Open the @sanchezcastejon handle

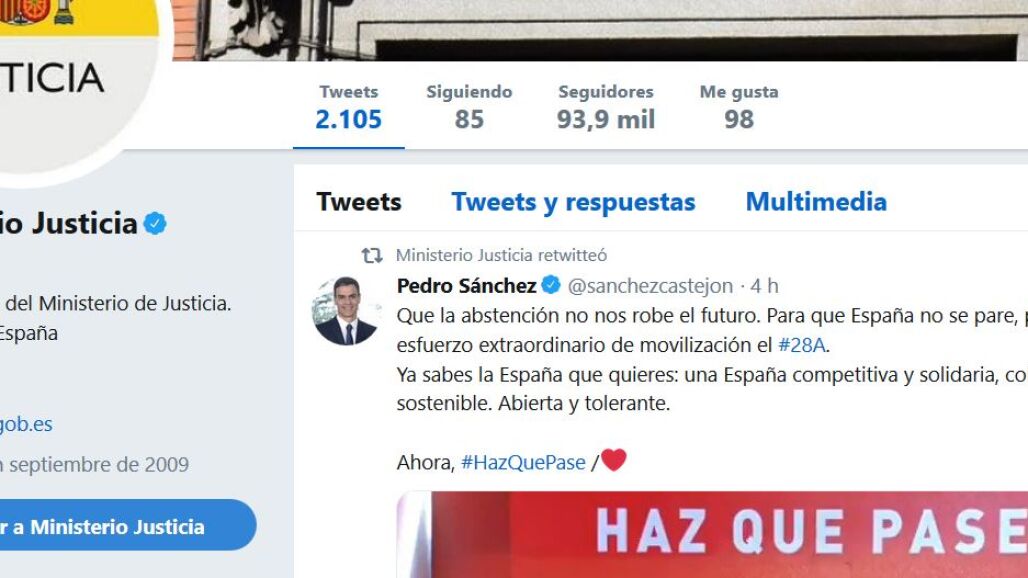[650, 286]
